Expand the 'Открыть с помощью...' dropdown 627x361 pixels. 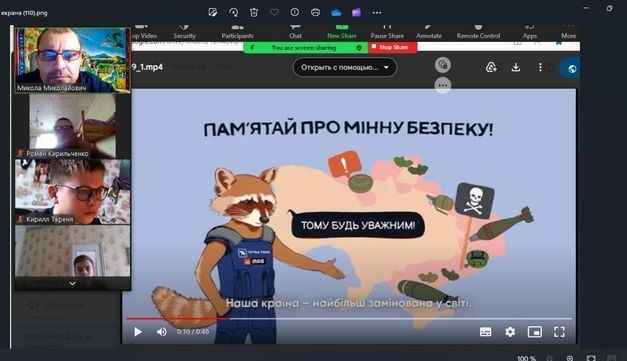click(x=345, y=67)
